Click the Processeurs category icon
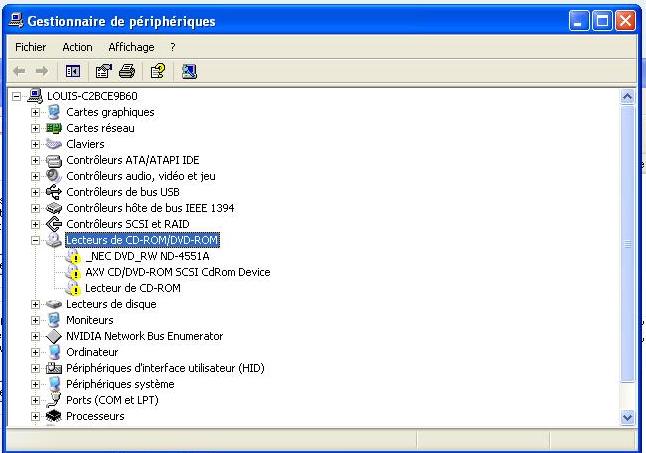This screenshot has height=453, width=646. pos(54,416)
